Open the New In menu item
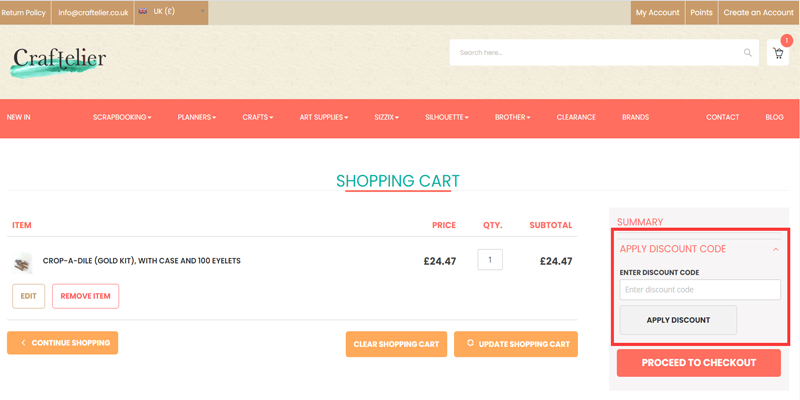 pyautogui.click(x=18, y=117)
